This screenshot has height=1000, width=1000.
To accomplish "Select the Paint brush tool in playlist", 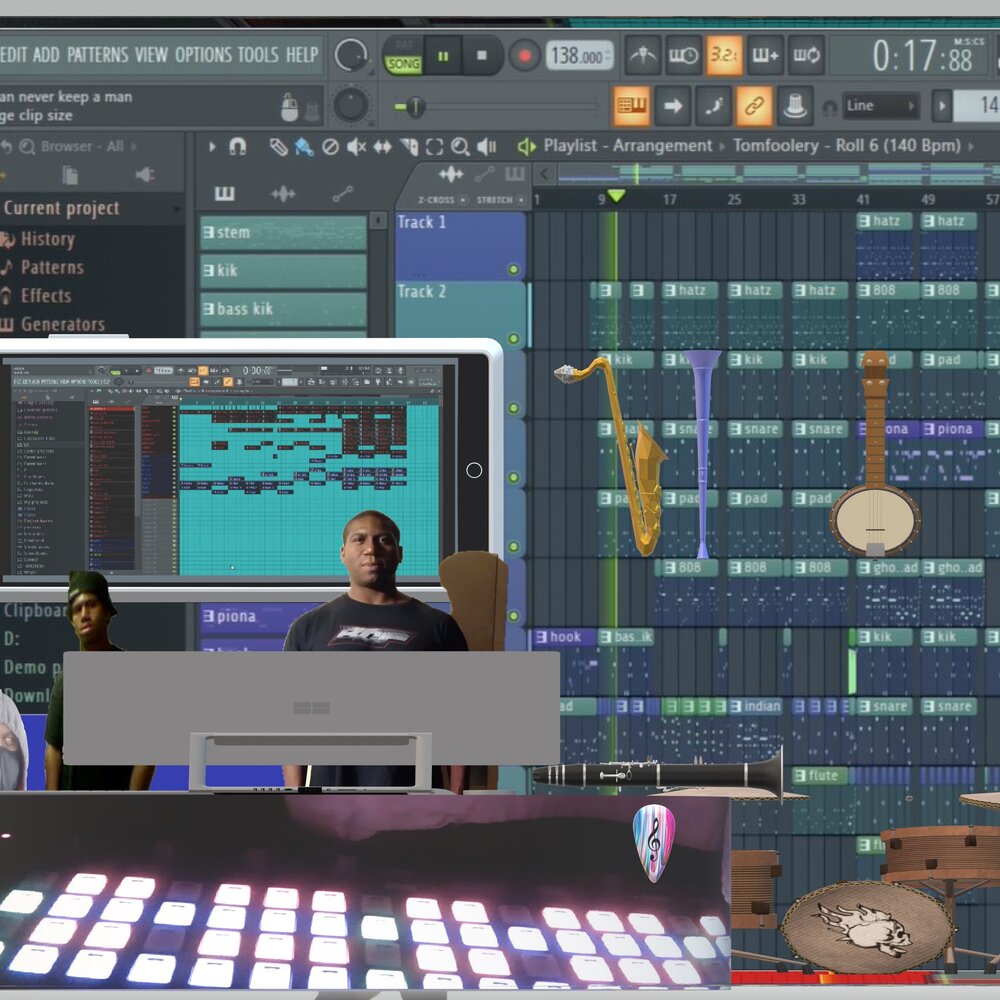I will point(304,147).
